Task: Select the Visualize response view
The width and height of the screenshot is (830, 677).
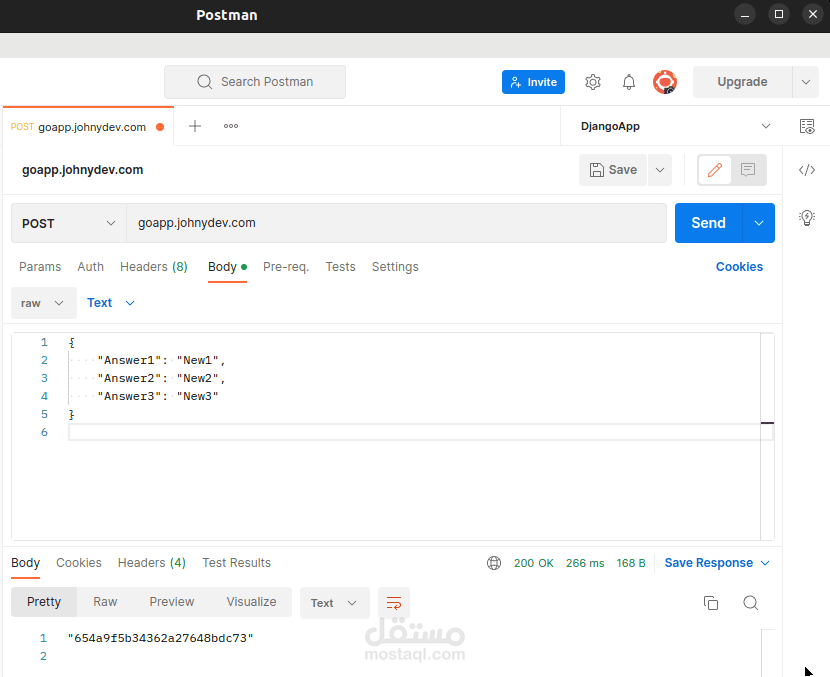Action: [x=251, y=602]
